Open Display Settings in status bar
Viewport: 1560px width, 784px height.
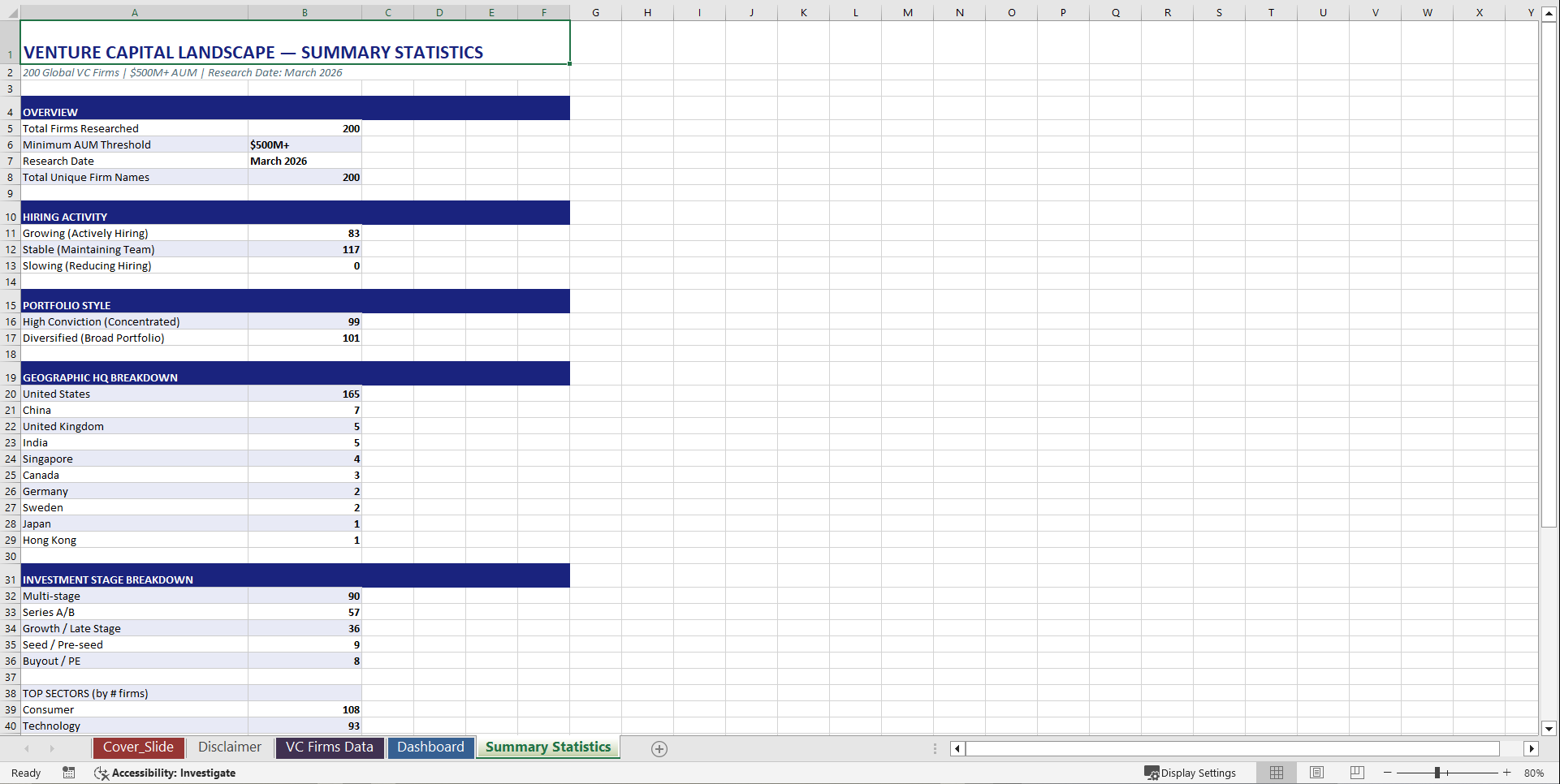[x=1191, y=773]
